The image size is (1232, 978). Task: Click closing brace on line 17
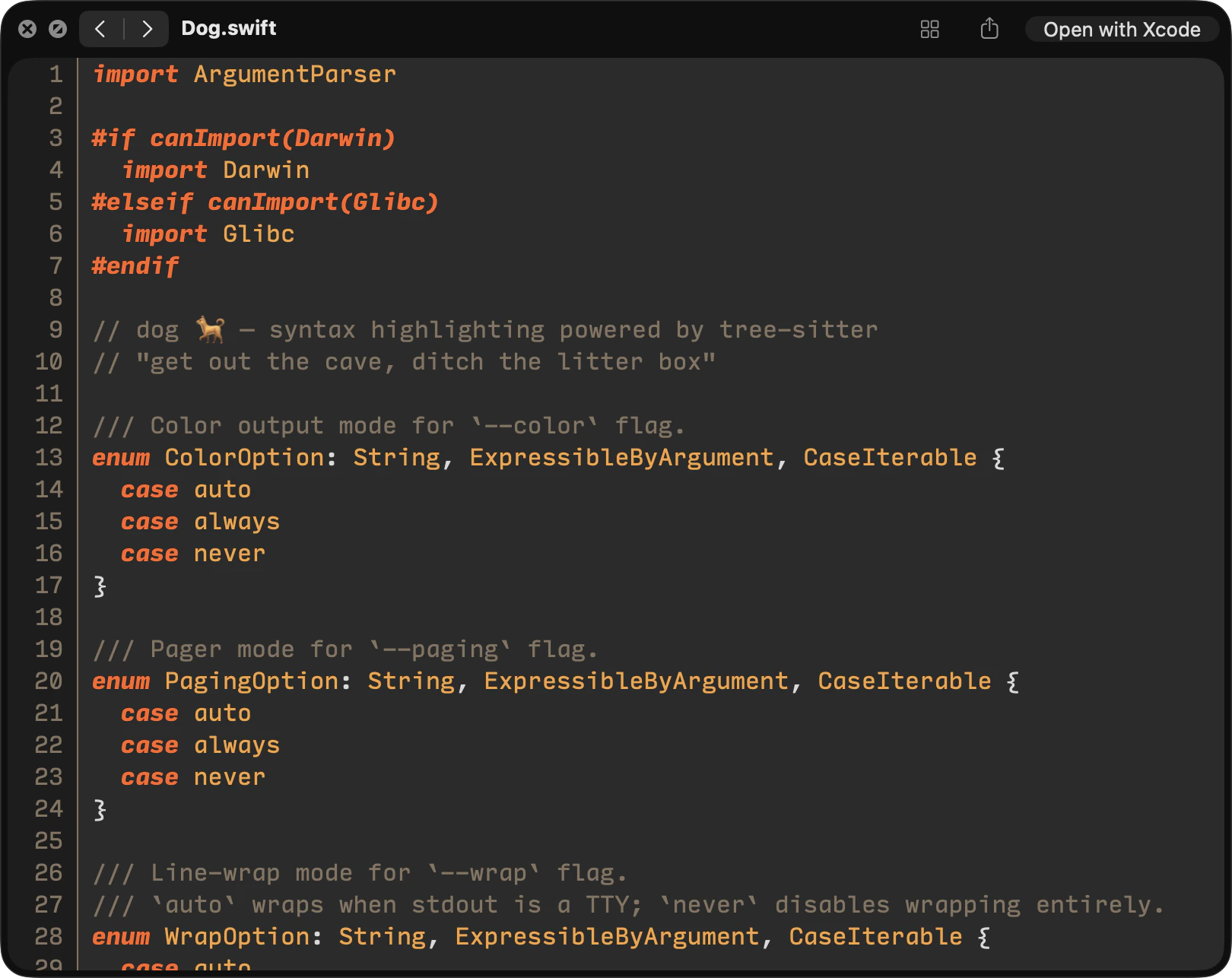point(100,586)
